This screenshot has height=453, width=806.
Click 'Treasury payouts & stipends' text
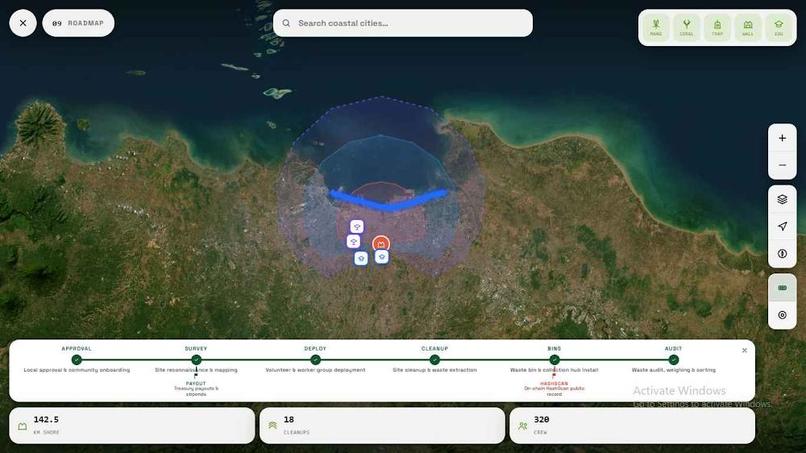196,391
